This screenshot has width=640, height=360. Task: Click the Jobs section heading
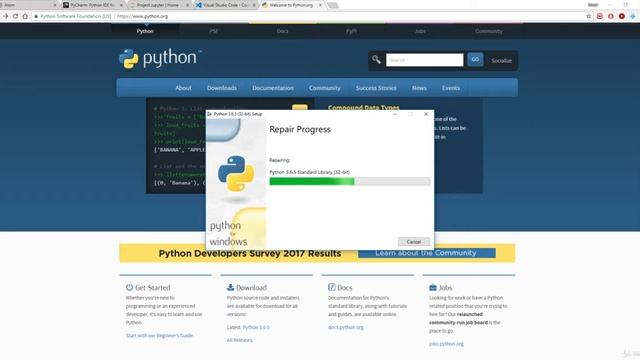pos(445,288)
